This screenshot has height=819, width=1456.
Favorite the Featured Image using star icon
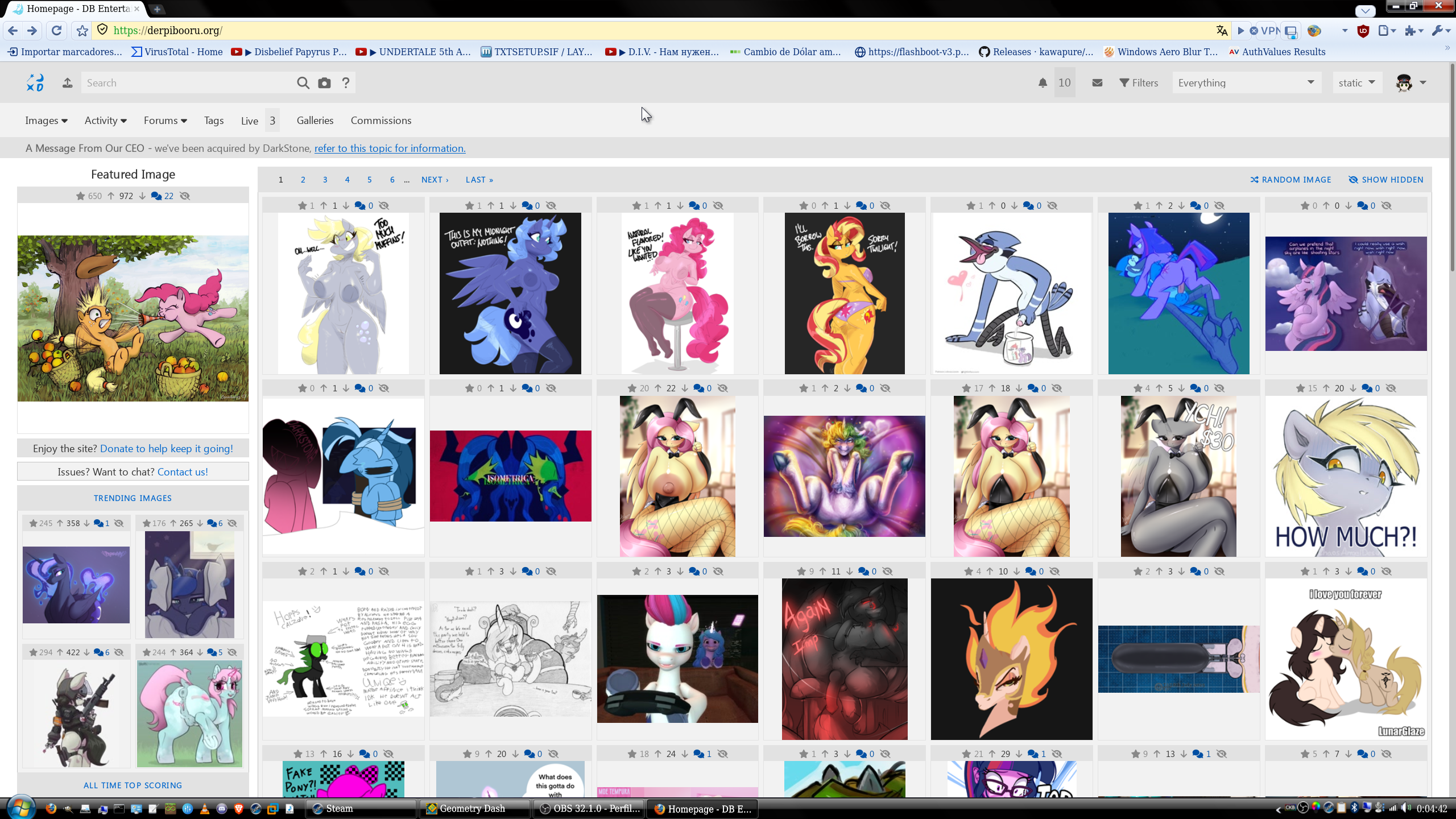pos(80,196)
